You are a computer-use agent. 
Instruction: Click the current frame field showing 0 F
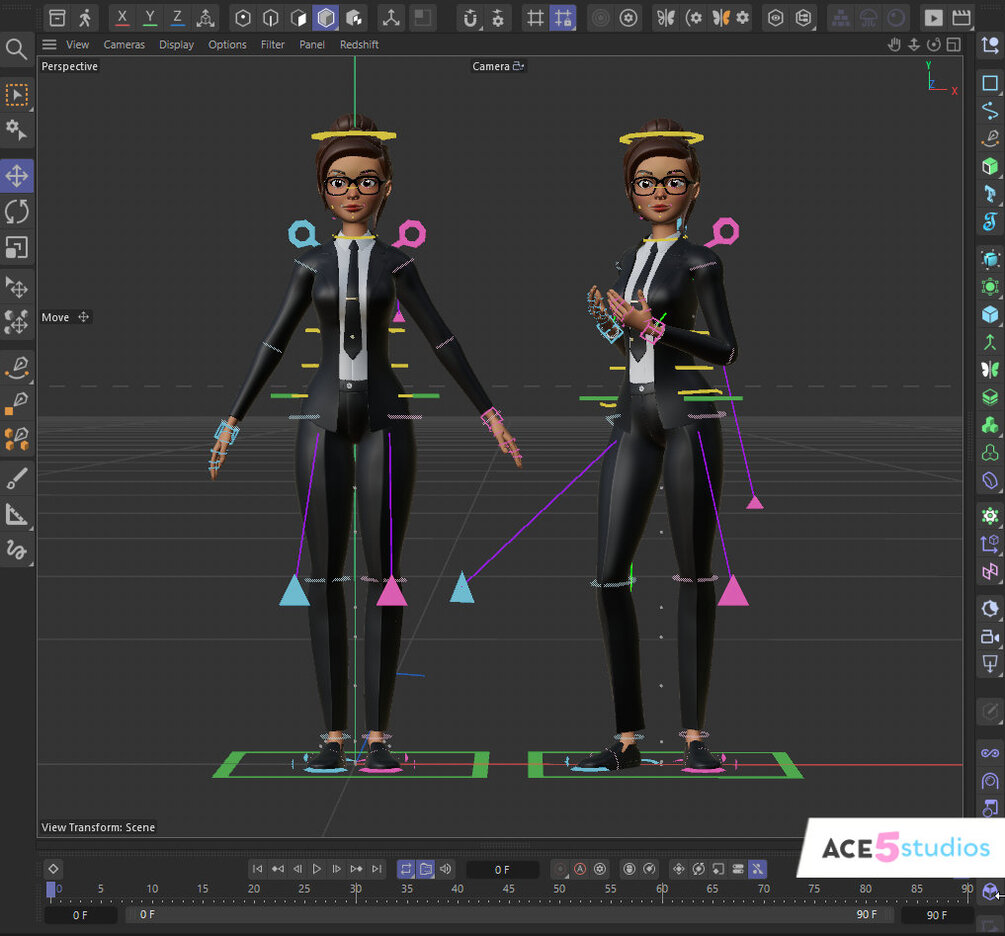(x=502, y=870)
